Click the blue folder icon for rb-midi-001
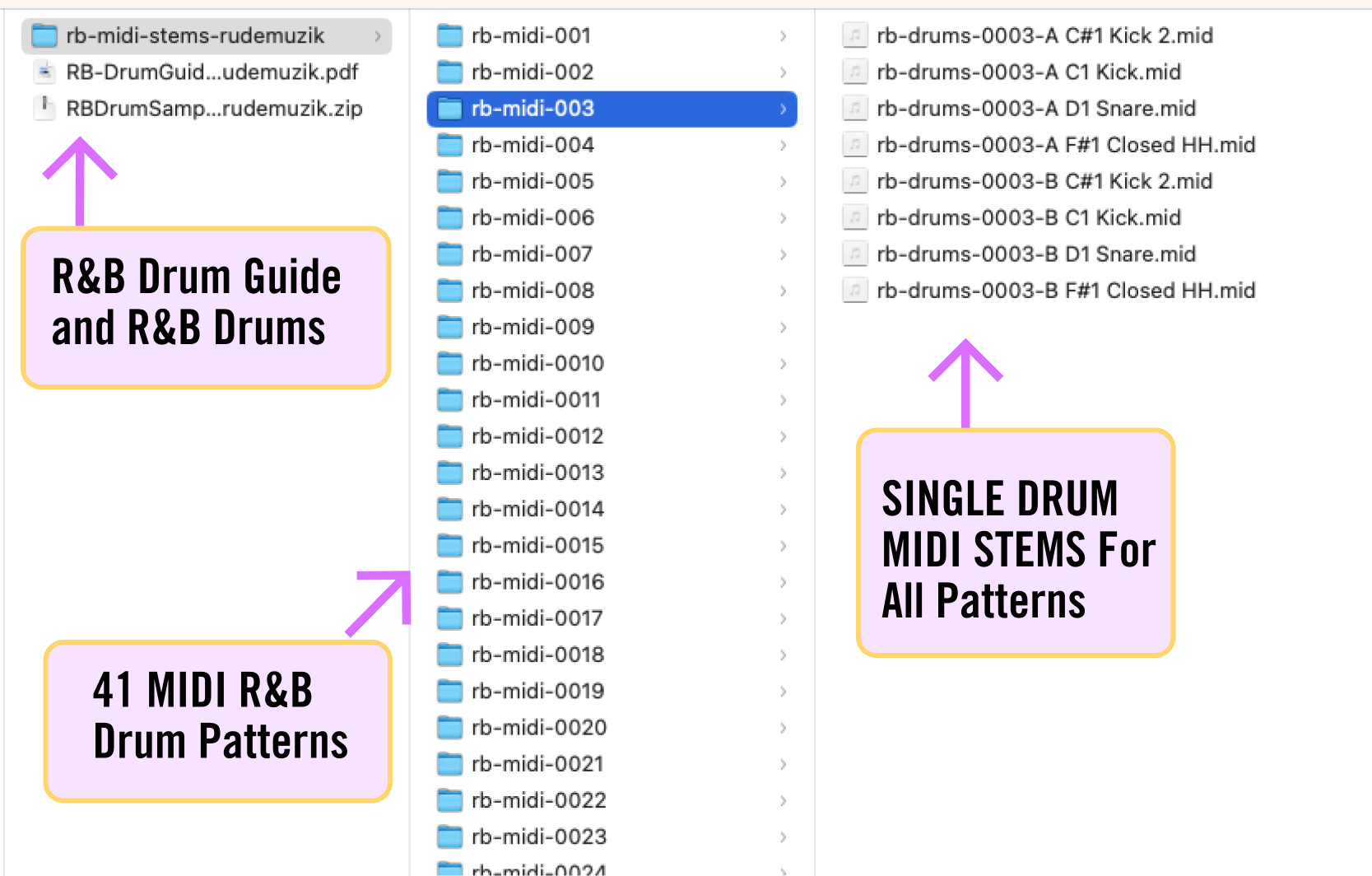Screen dimensions: 1372x876 pyautogui.click(x=449, y=35)
